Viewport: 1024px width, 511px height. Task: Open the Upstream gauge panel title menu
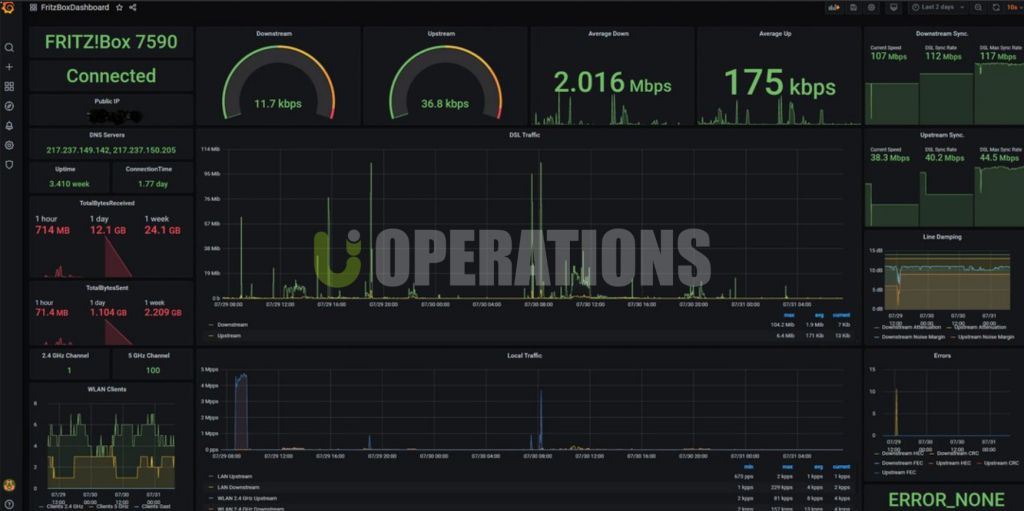441,33
